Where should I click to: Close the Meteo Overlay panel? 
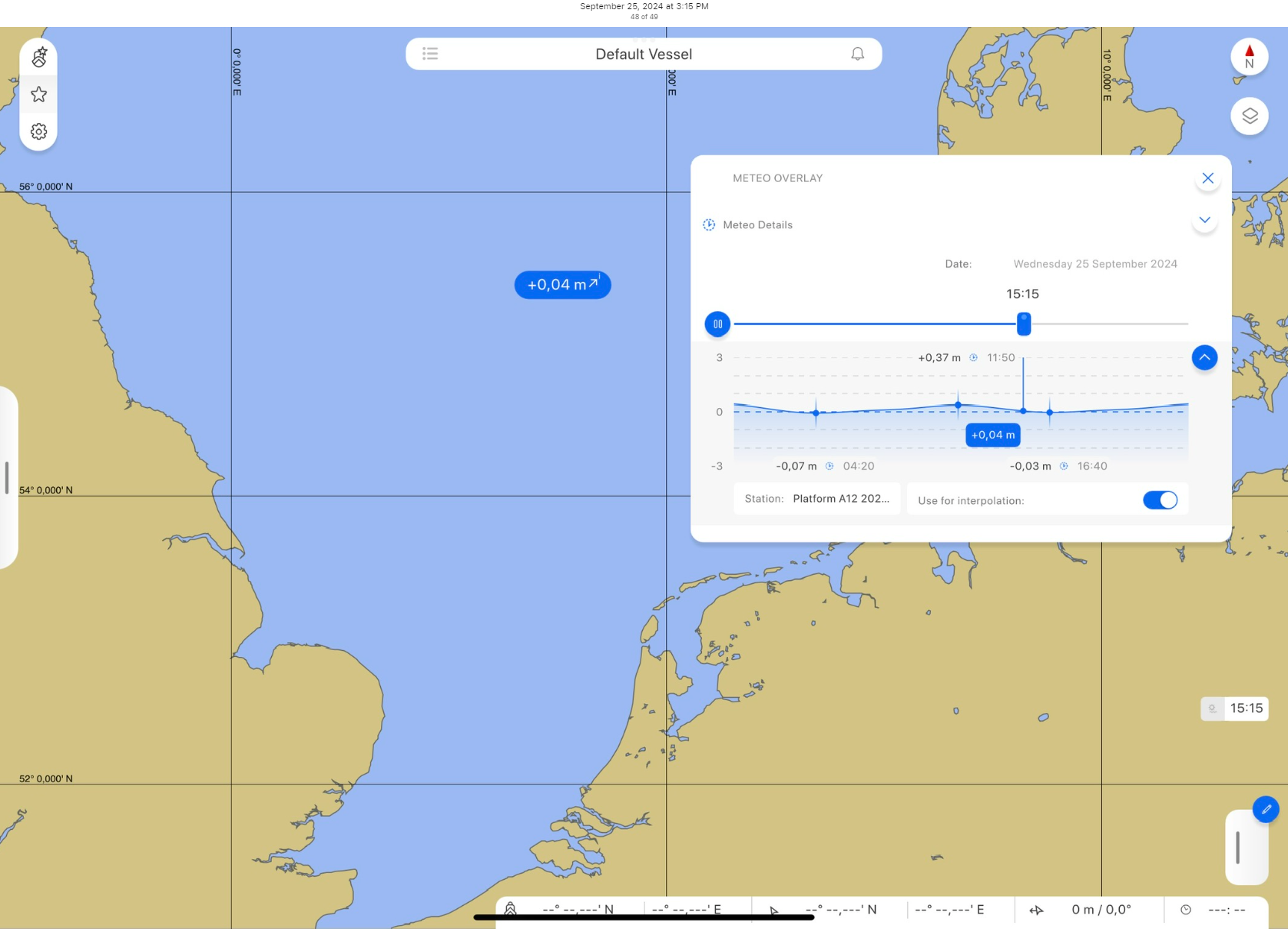click(1208, 178)
